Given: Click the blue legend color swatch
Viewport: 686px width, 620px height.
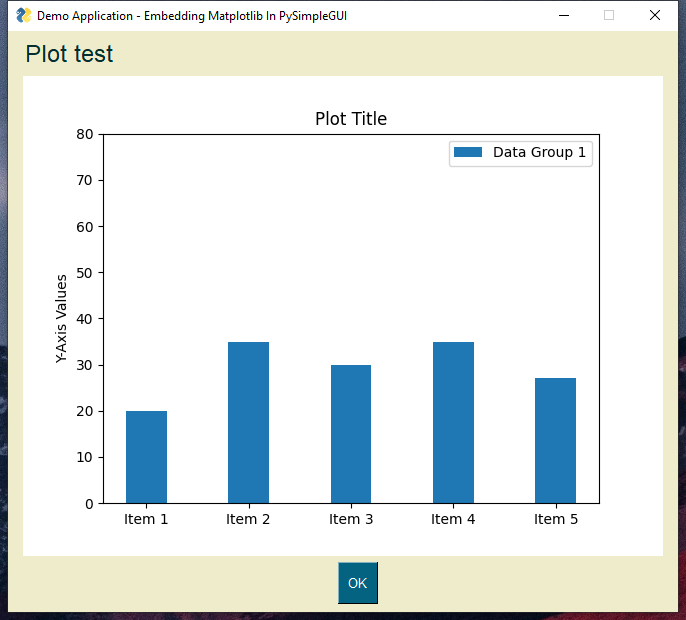Looking at the screenshot, I should point(468,152).
